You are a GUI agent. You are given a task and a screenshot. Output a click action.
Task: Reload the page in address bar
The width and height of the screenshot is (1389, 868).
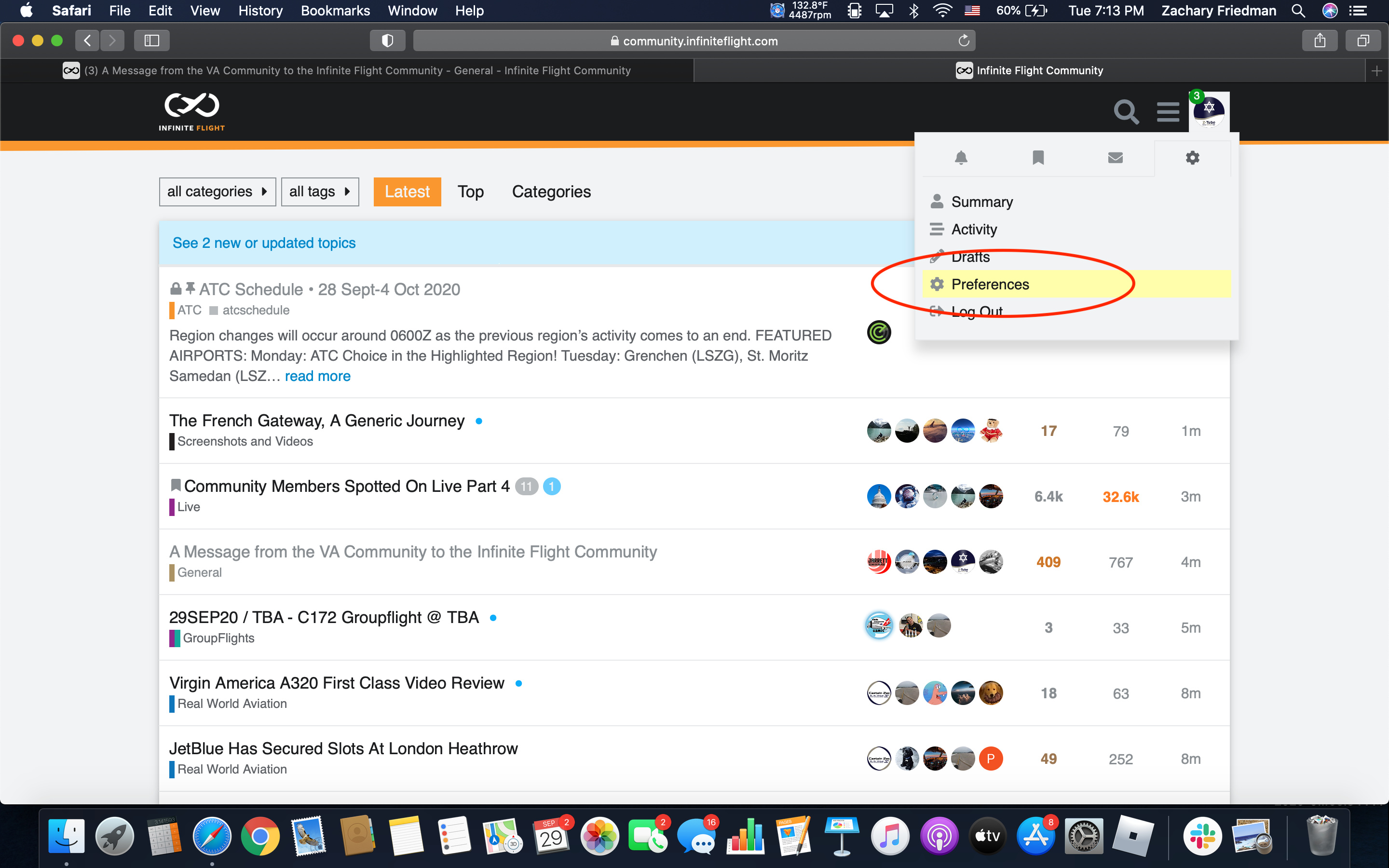964,41
